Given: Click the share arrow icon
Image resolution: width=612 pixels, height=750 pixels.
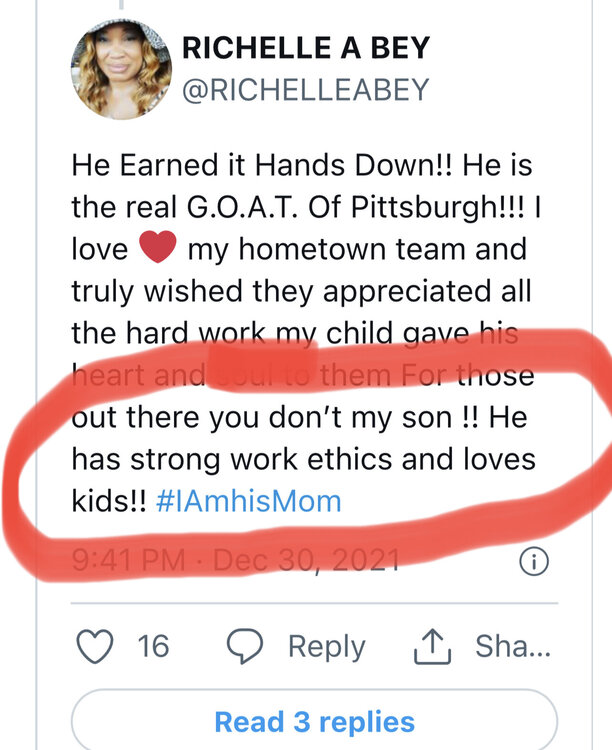Looking at the screenshot, I should tap(430, 646).
